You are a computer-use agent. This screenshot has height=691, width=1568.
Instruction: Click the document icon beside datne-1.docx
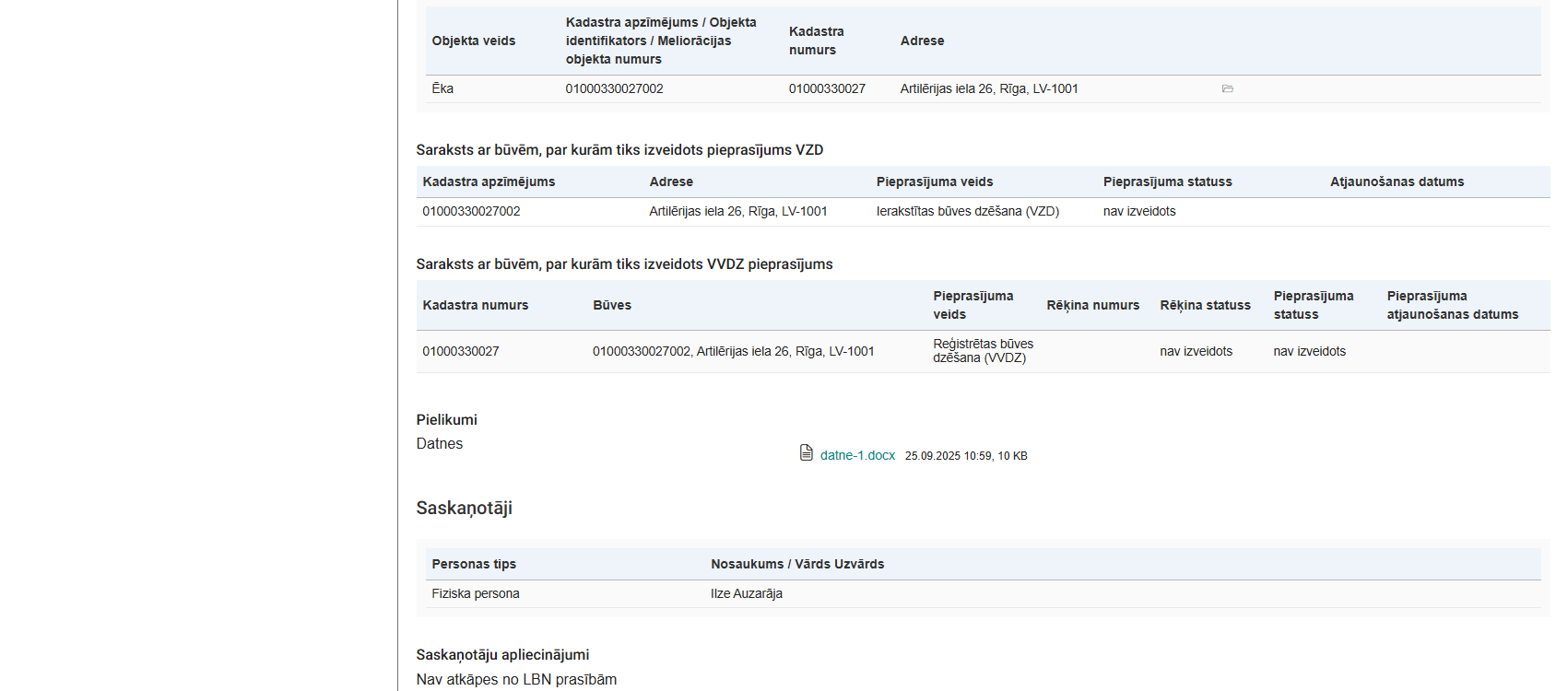pos(807,452)
